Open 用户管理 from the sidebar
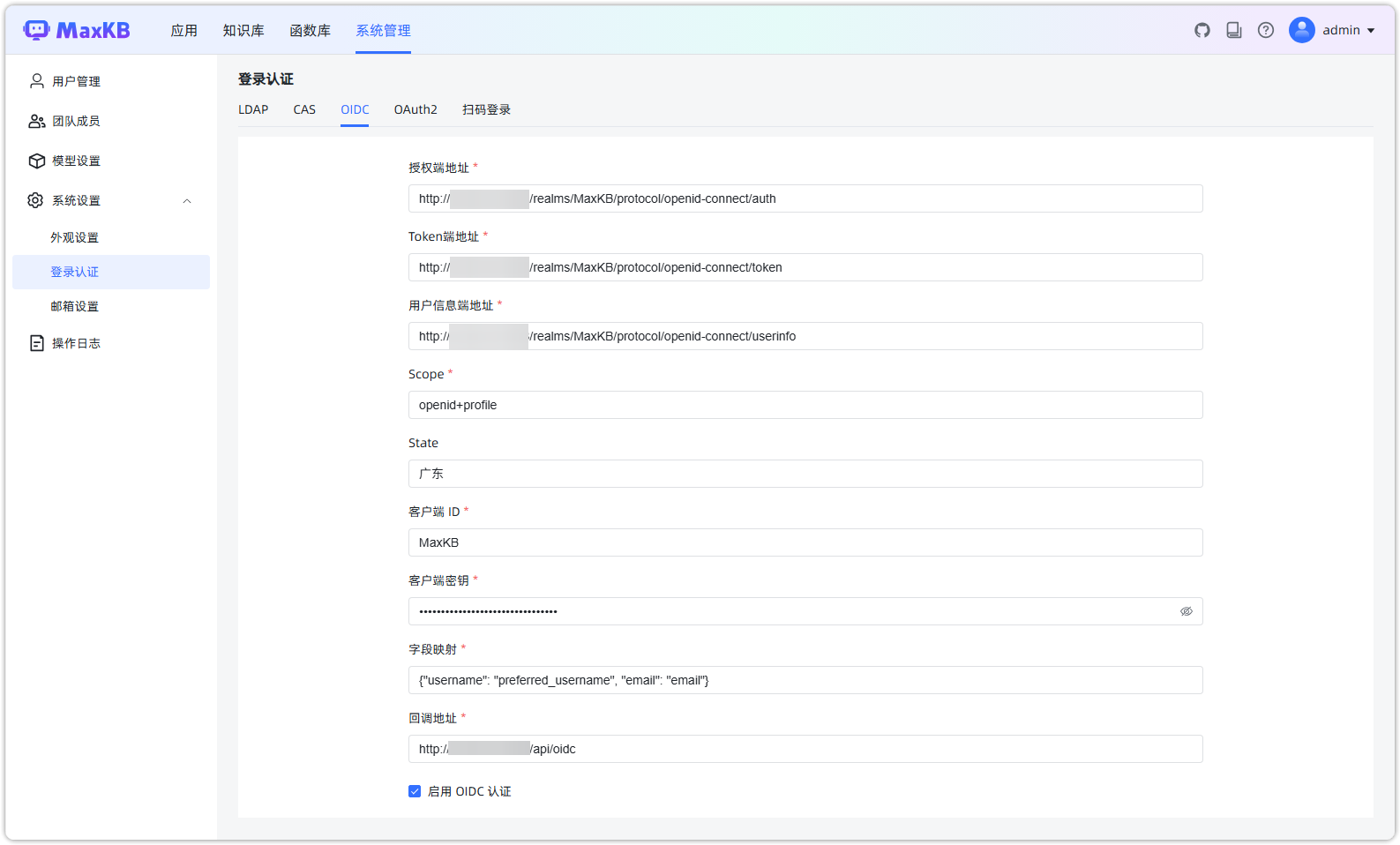The width and height of the screenshot is (1400, 845). pyautogui.click(x=76, y=81)
